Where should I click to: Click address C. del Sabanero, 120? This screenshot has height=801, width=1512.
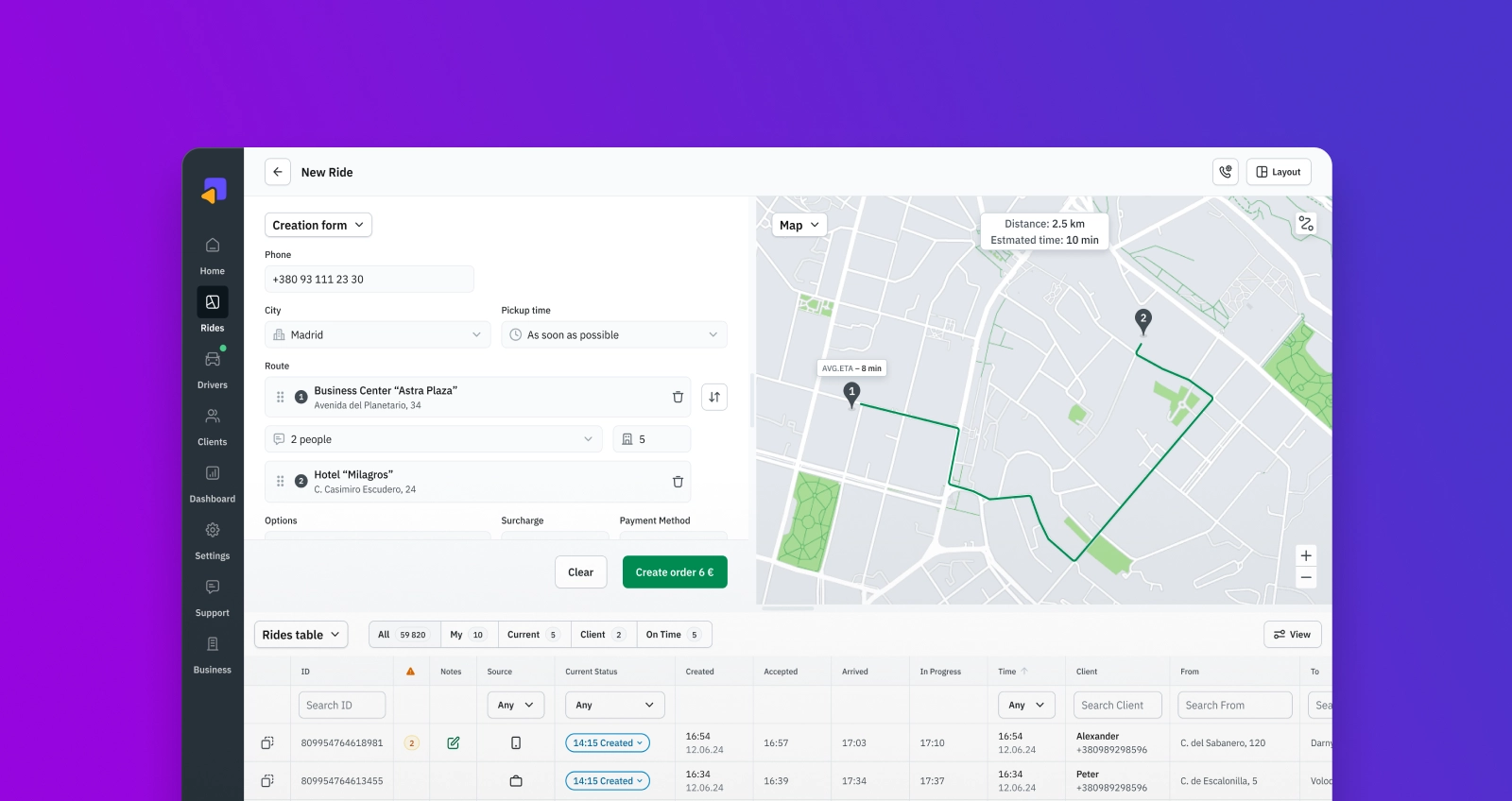[1223, 743]
